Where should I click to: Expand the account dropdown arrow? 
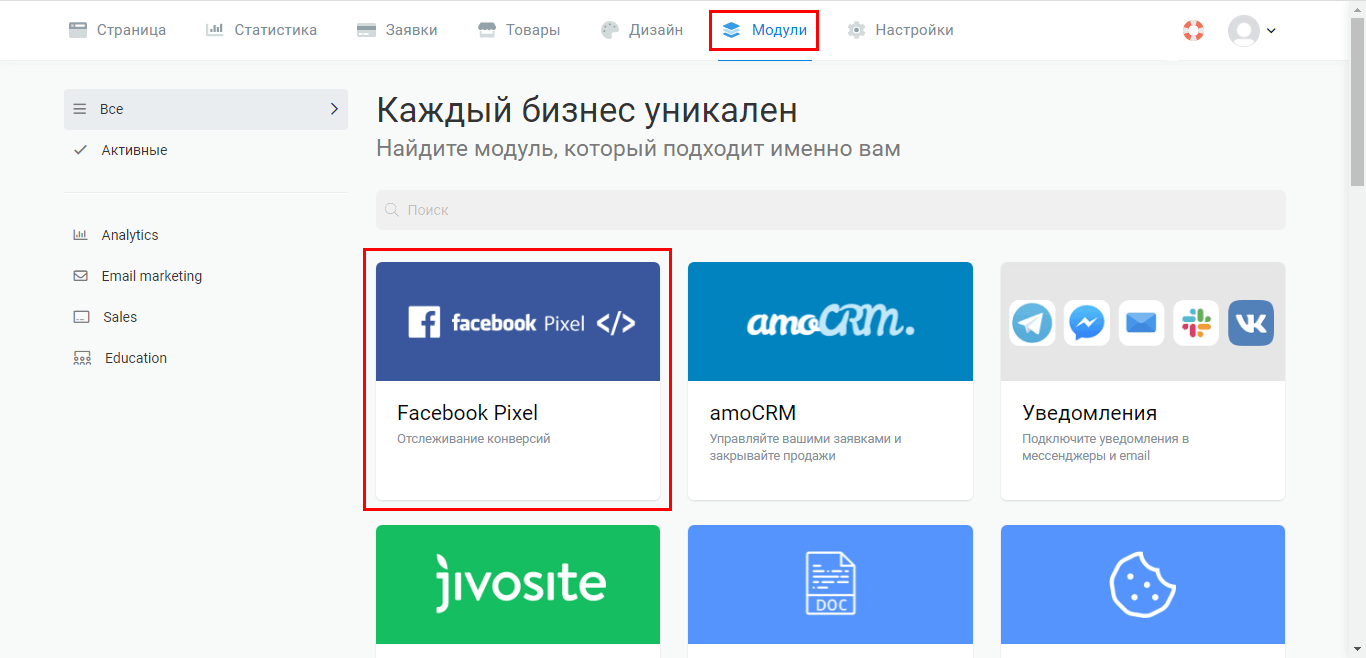point(1271,31)
